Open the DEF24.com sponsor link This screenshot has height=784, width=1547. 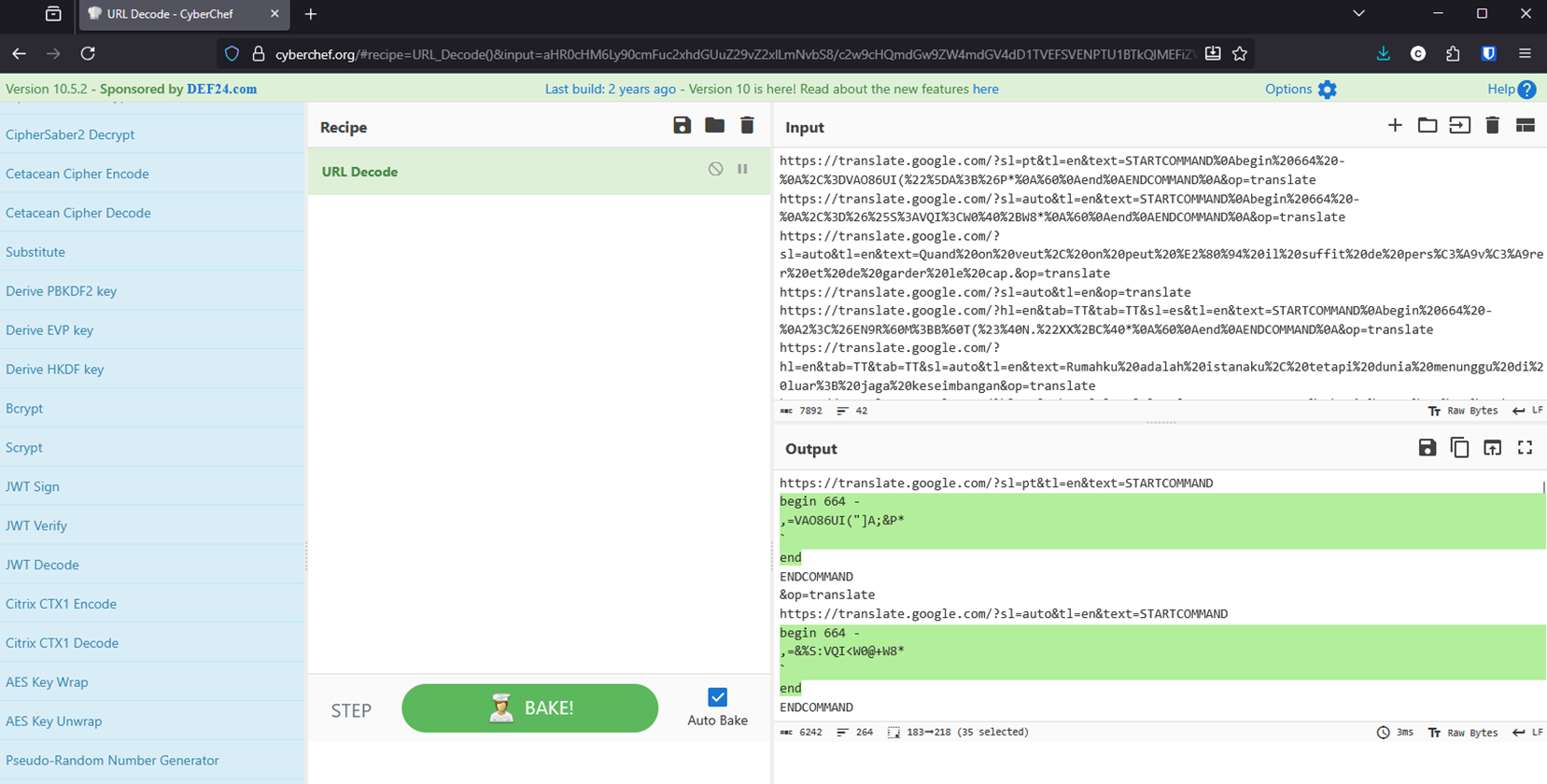[221, 89]
